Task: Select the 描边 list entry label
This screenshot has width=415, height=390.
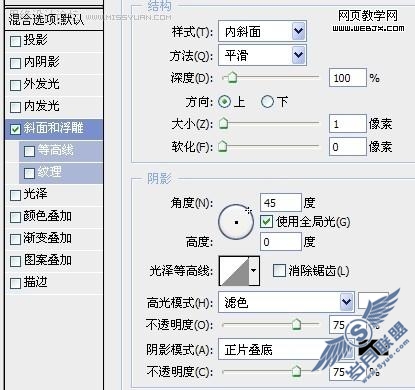Action: pos(36,282)
